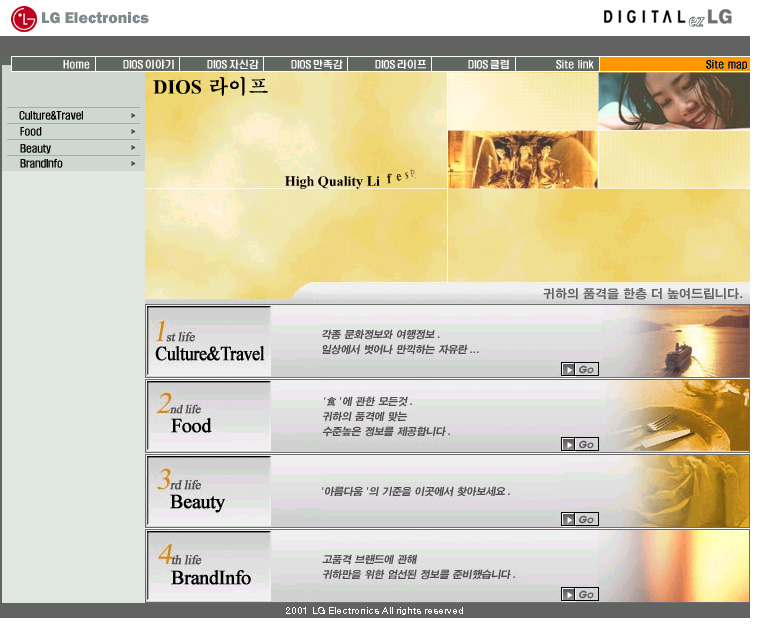Click the LG Electronics logo

point(80,18)
